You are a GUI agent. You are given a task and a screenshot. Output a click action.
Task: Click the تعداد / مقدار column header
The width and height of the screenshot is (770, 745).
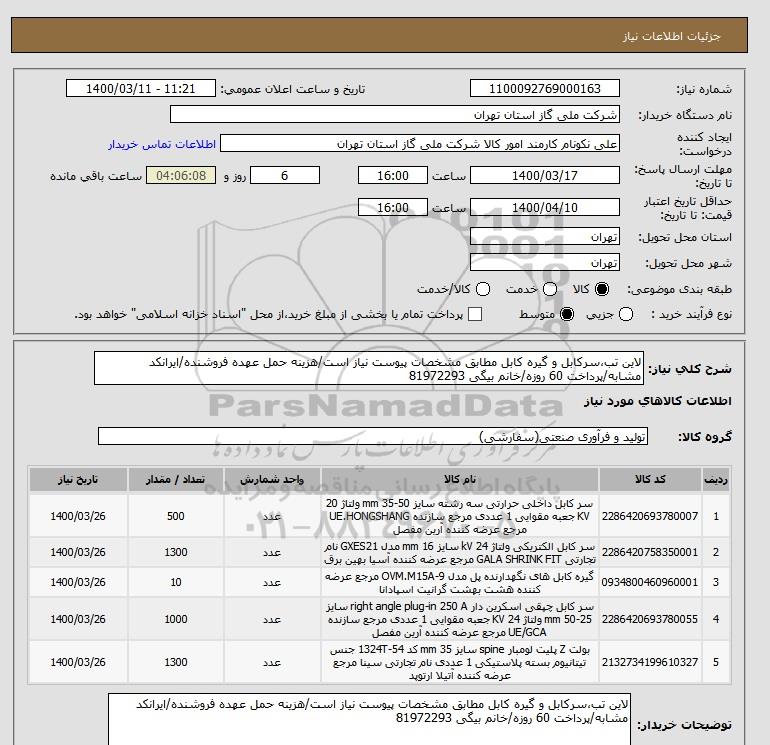(176, 479)
